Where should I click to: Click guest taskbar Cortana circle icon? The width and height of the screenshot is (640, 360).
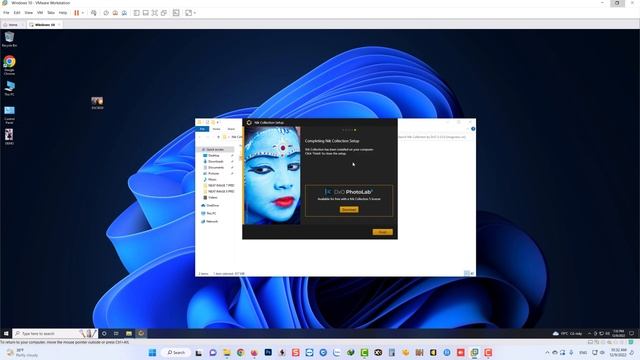(x=104, y=333)
